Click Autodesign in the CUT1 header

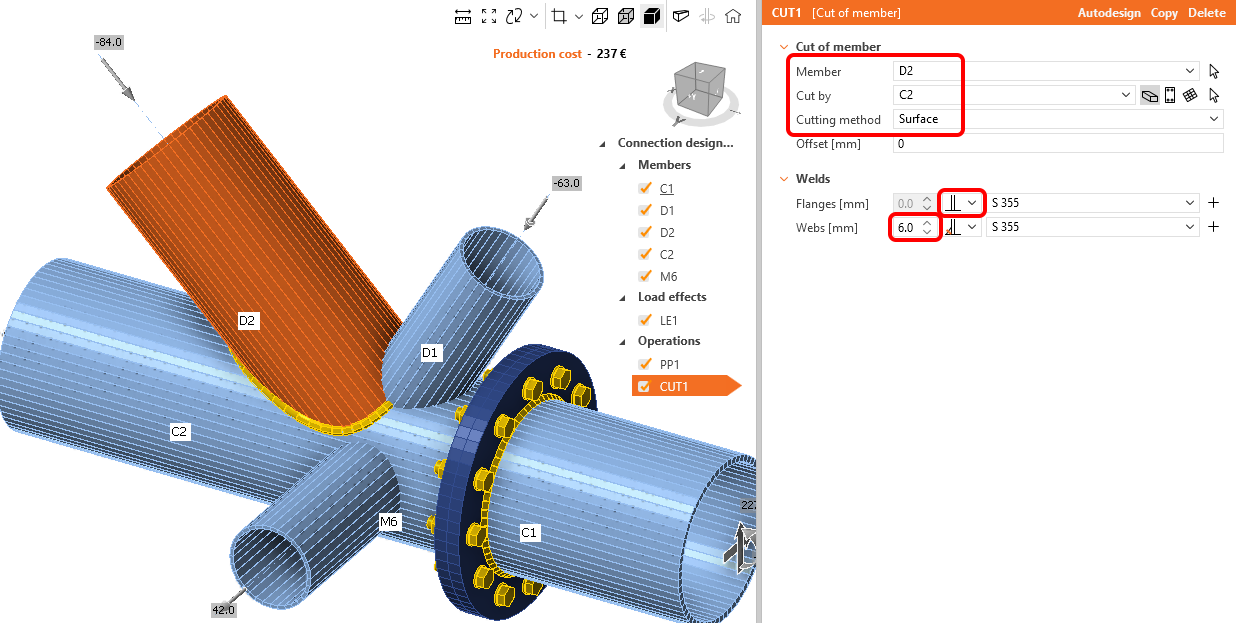pyautogui.click(x=1110, y=13)
